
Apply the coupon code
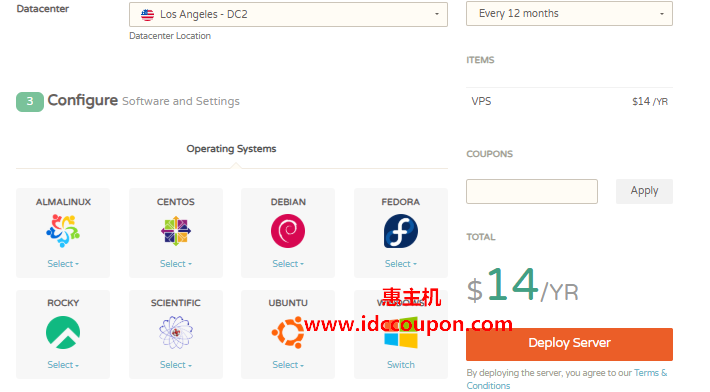point(644,191)
